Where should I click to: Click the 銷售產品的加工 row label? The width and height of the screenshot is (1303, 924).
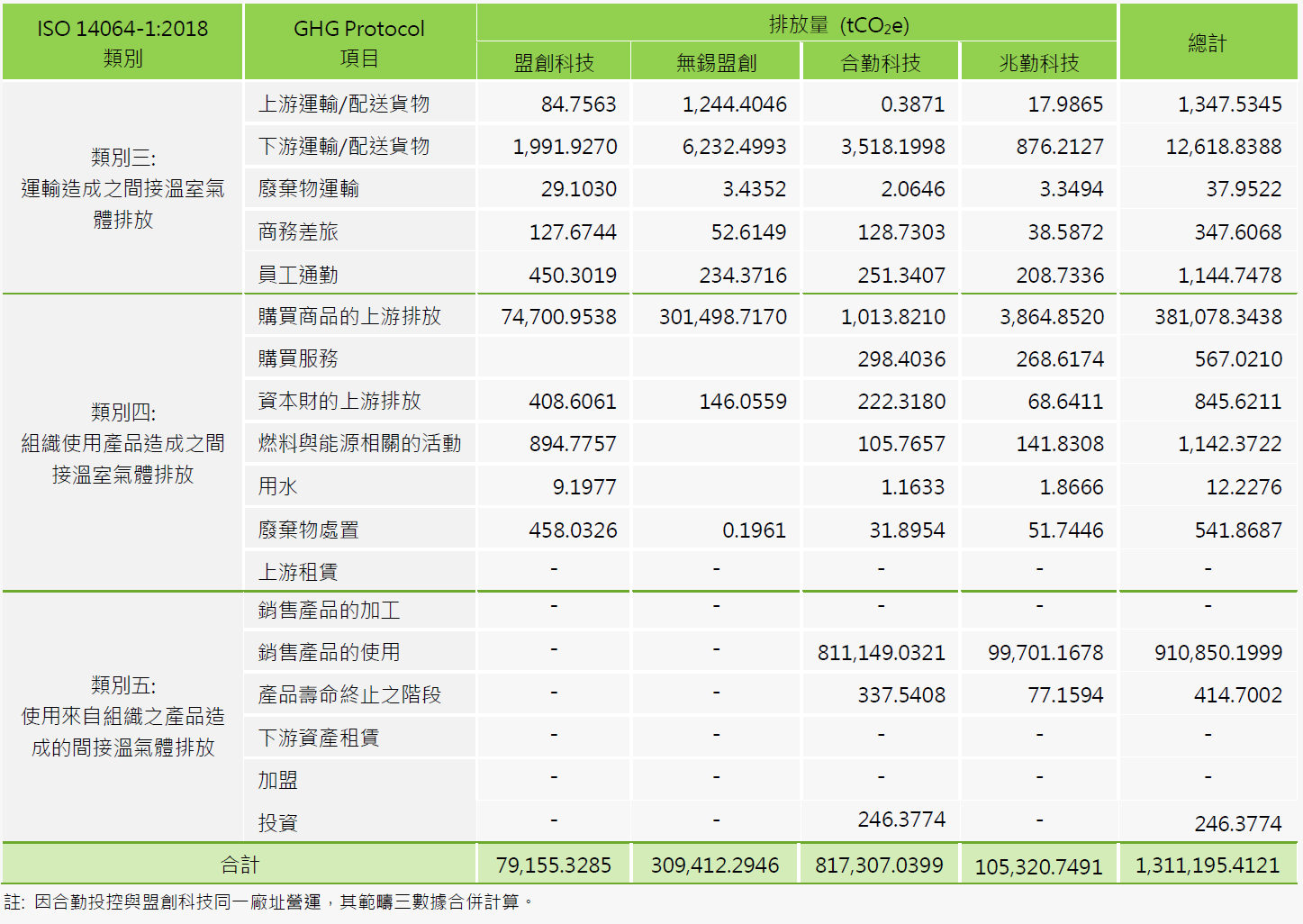(329, 611)
